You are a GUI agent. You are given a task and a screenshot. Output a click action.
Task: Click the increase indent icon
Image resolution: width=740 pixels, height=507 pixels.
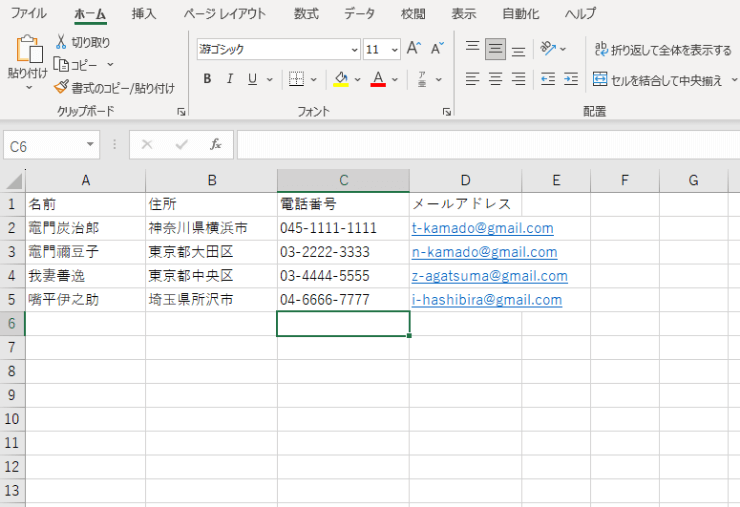tap(570, 79)
